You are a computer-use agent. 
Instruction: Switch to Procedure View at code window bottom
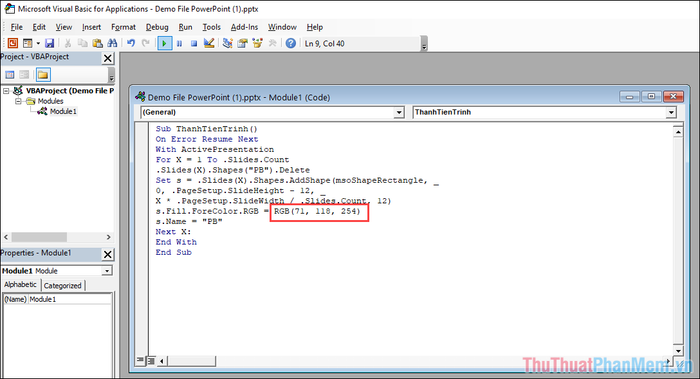(140, 360)
